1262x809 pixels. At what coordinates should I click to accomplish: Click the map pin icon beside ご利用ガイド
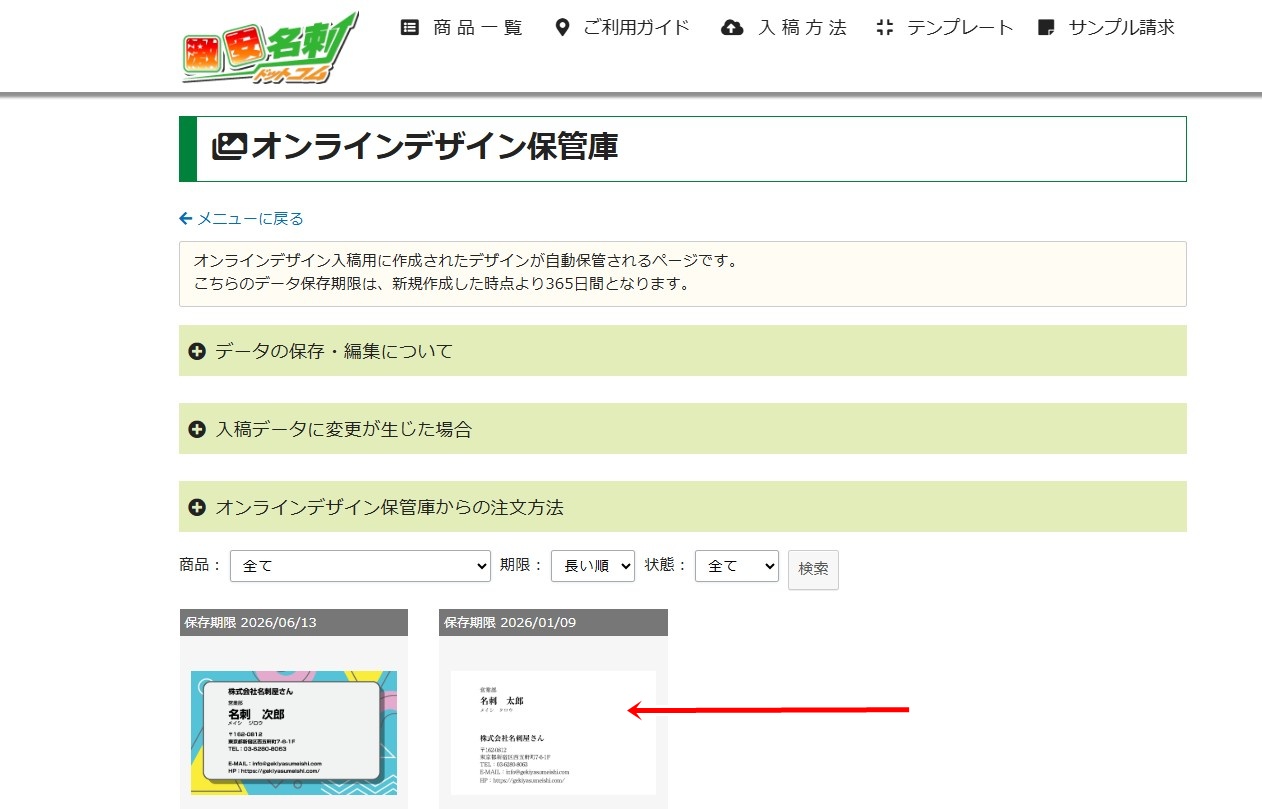562,28
